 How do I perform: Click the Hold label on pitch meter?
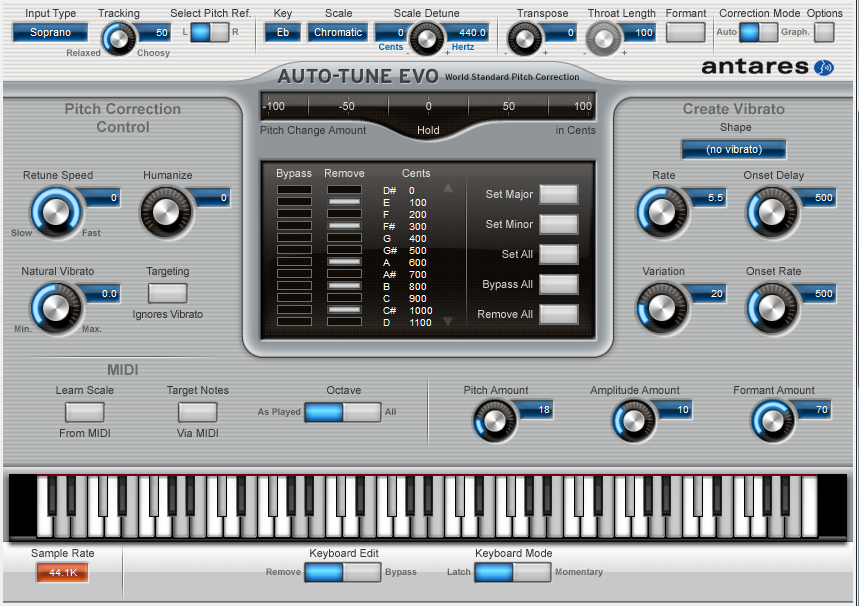click(x=428, y=130)
